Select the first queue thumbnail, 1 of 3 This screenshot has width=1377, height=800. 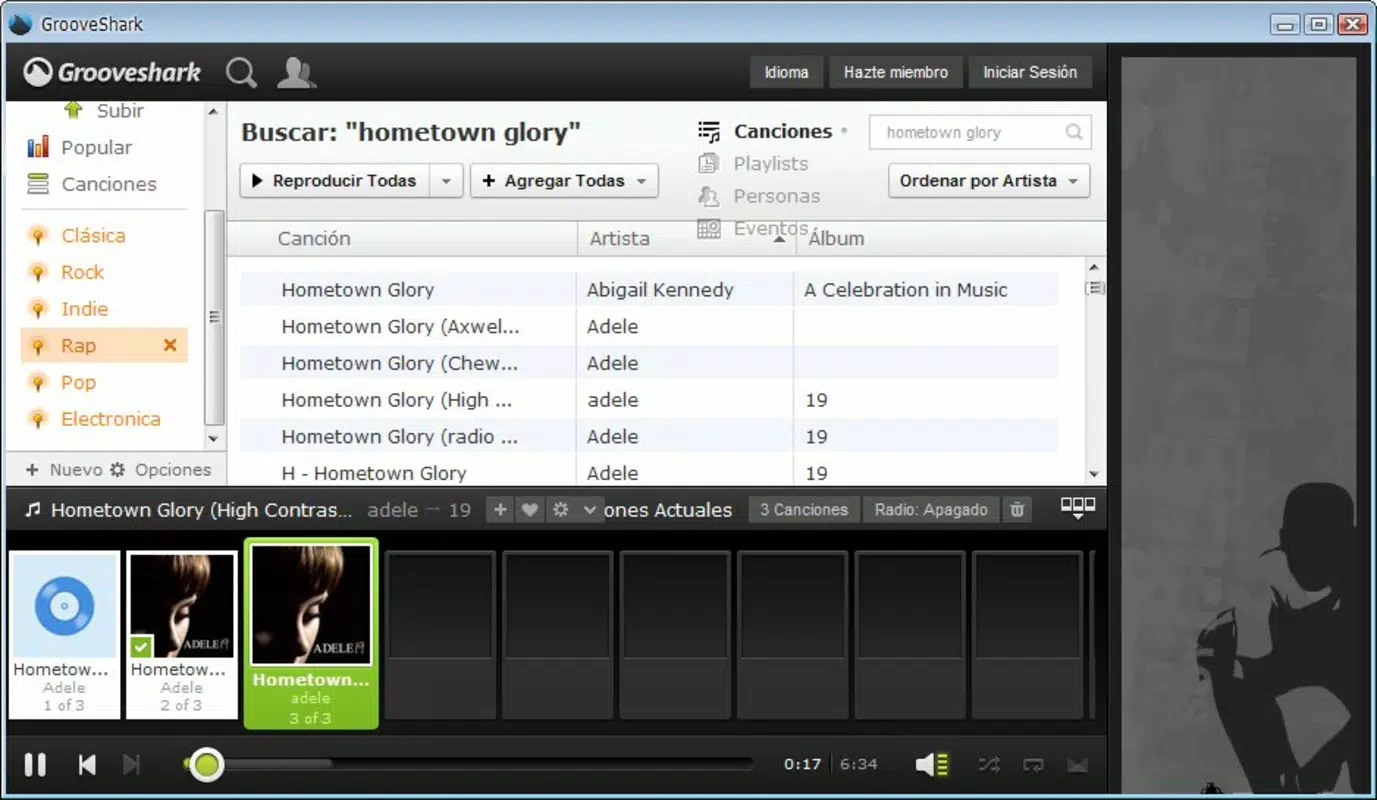pyautogui.click(x=64, y=634)
